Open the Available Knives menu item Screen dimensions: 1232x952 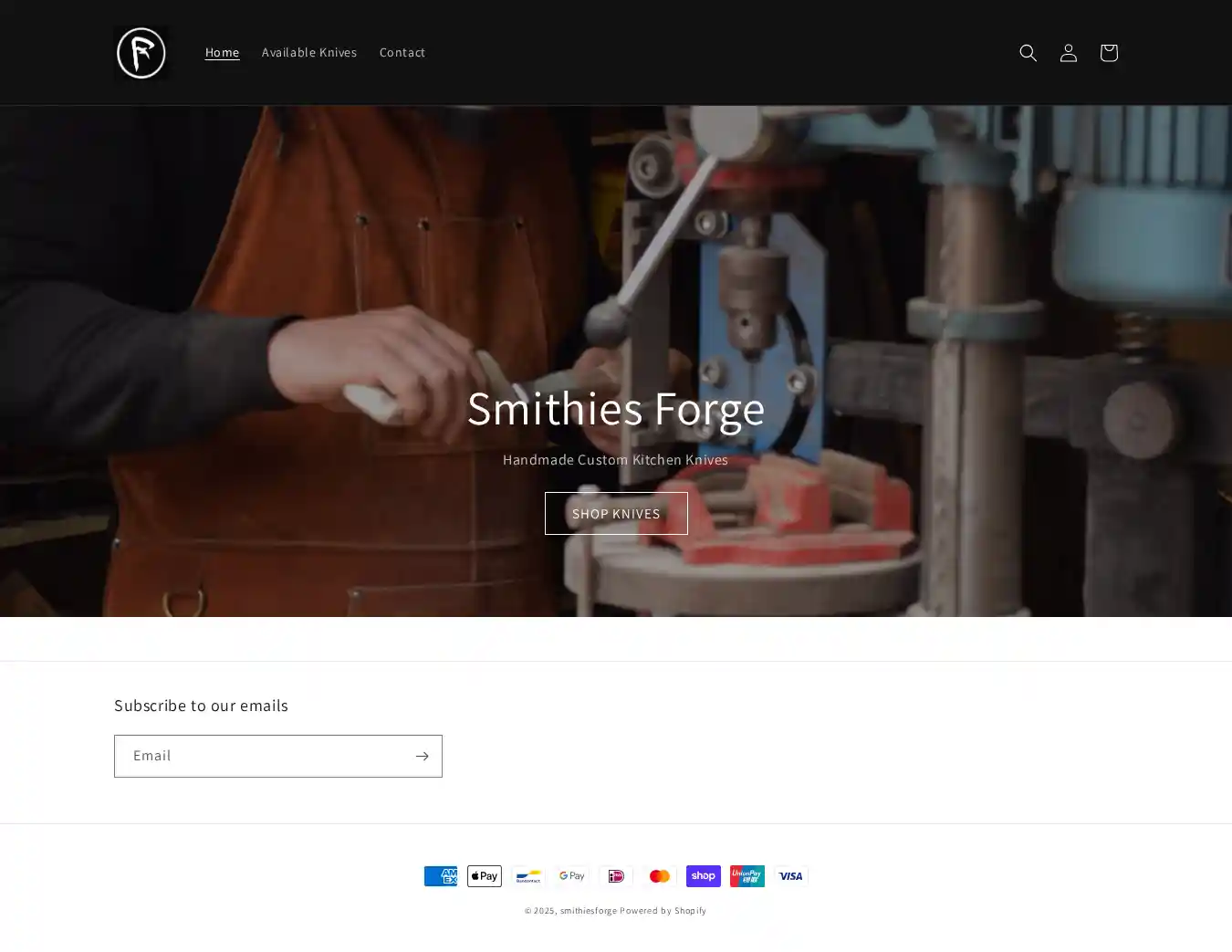point(308,53)
